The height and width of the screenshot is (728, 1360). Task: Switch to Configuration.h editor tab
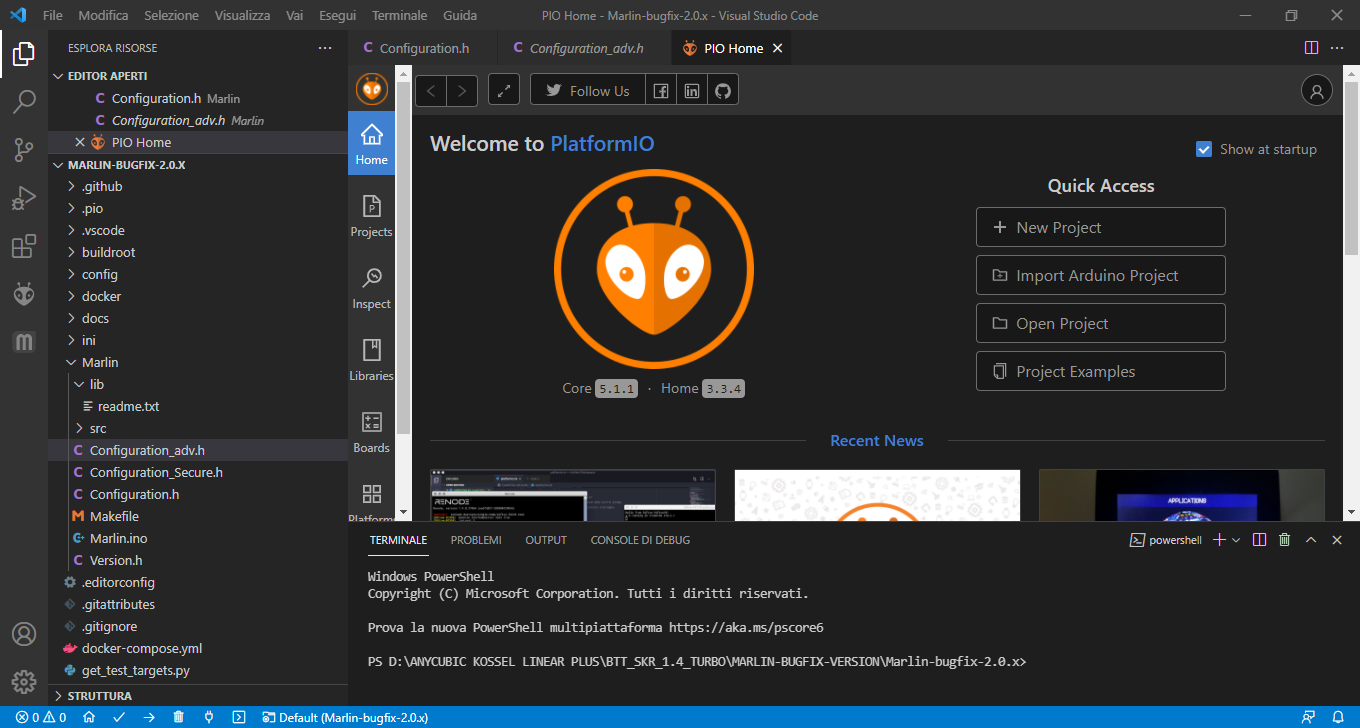(x=422, y=48)
